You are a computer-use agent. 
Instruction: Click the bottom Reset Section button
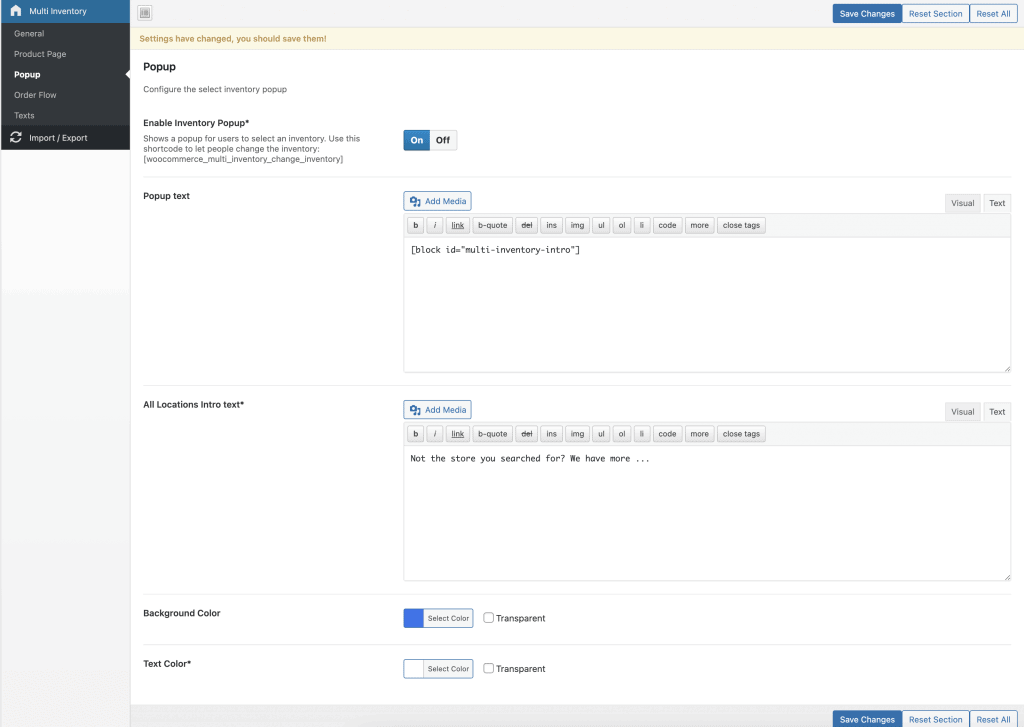[x=935, y=719]
